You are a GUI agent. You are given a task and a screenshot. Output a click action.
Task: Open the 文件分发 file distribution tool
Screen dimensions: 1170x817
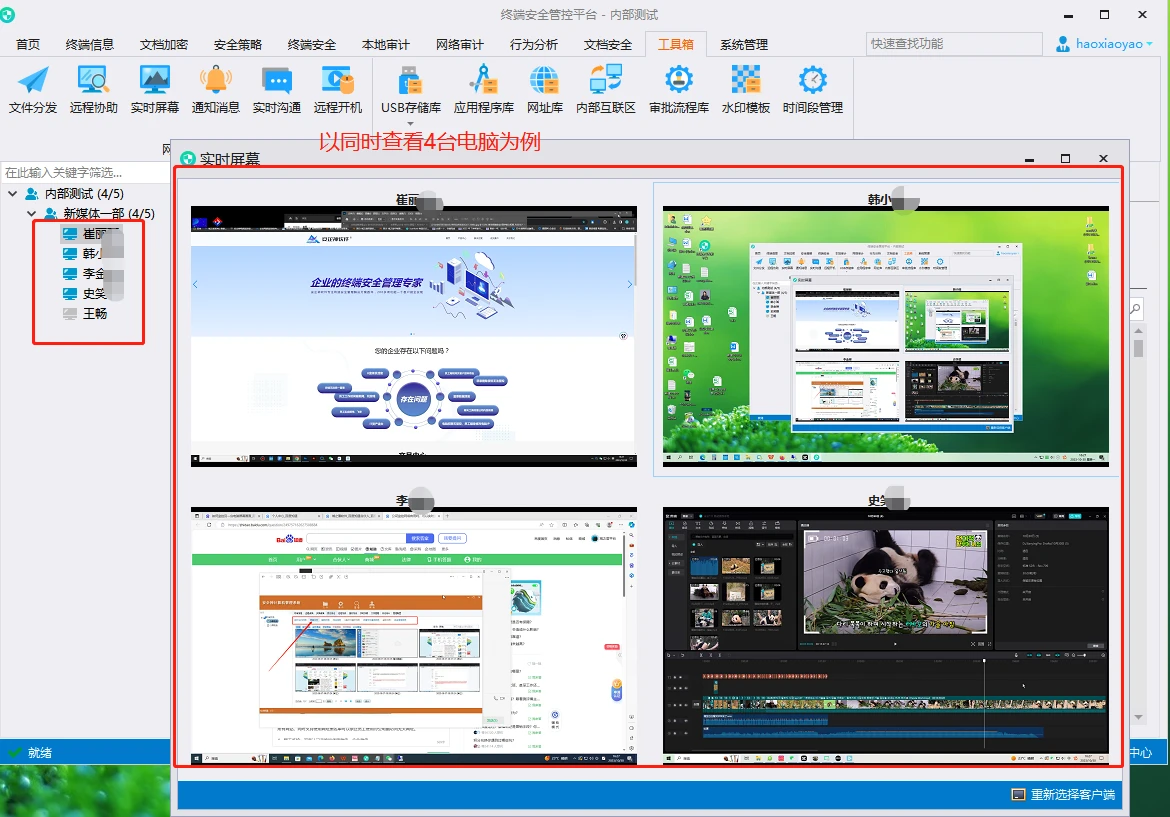[x=33, y=90]
